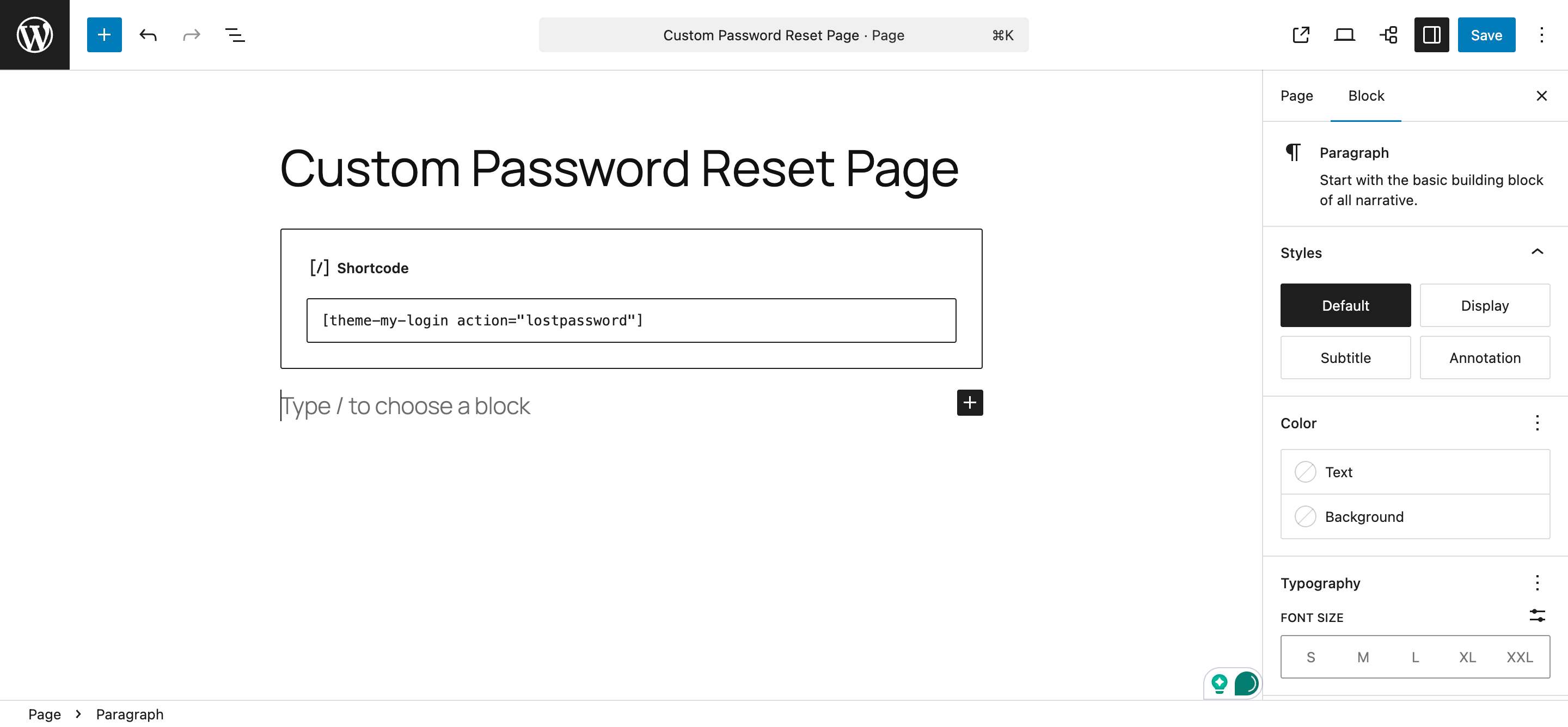Collapse the Styles section
Screen dimensions: 1568x727
pos(1538,252)
